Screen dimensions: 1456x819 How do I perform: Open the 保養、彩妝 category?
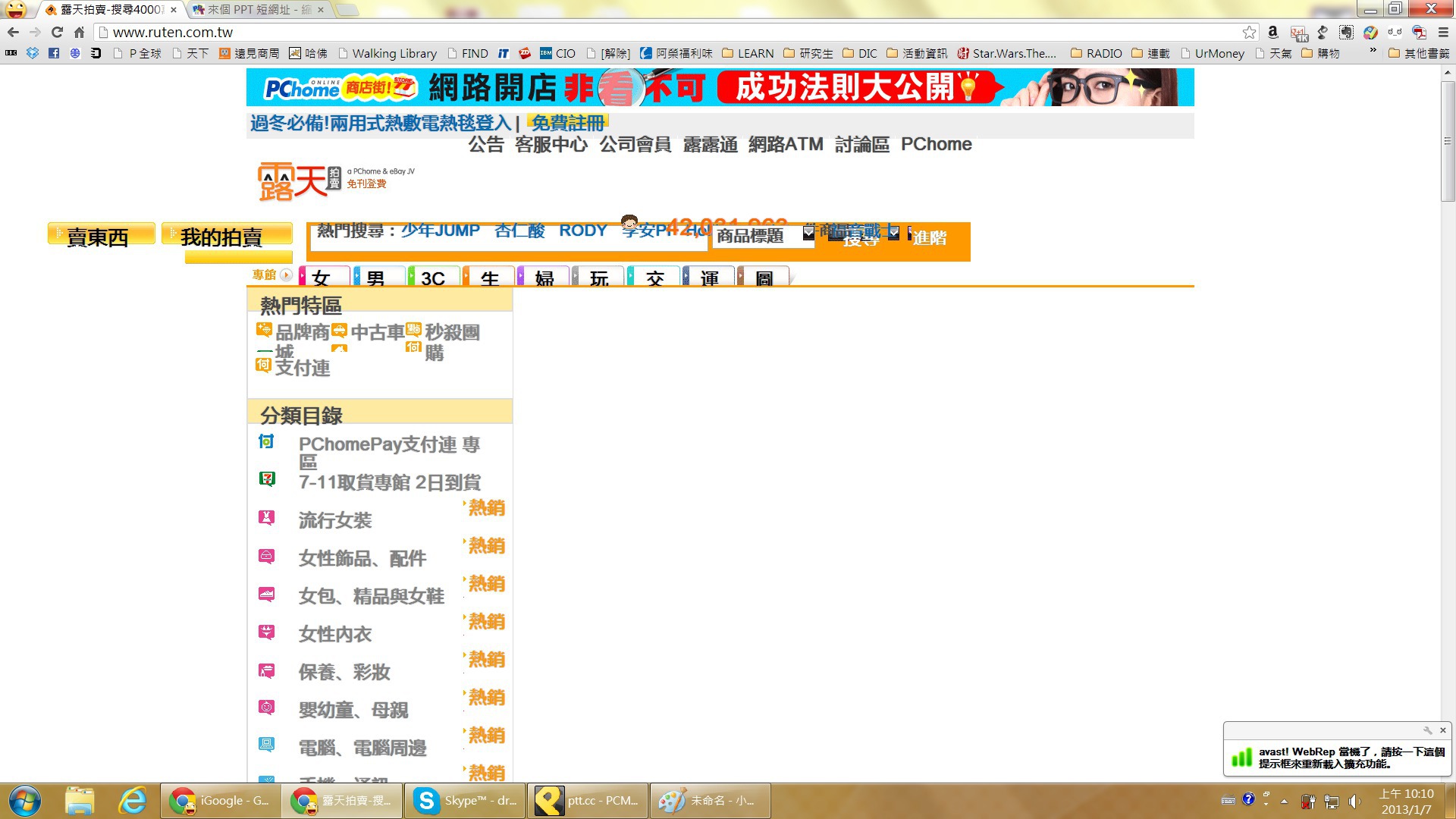pos(344,672)
